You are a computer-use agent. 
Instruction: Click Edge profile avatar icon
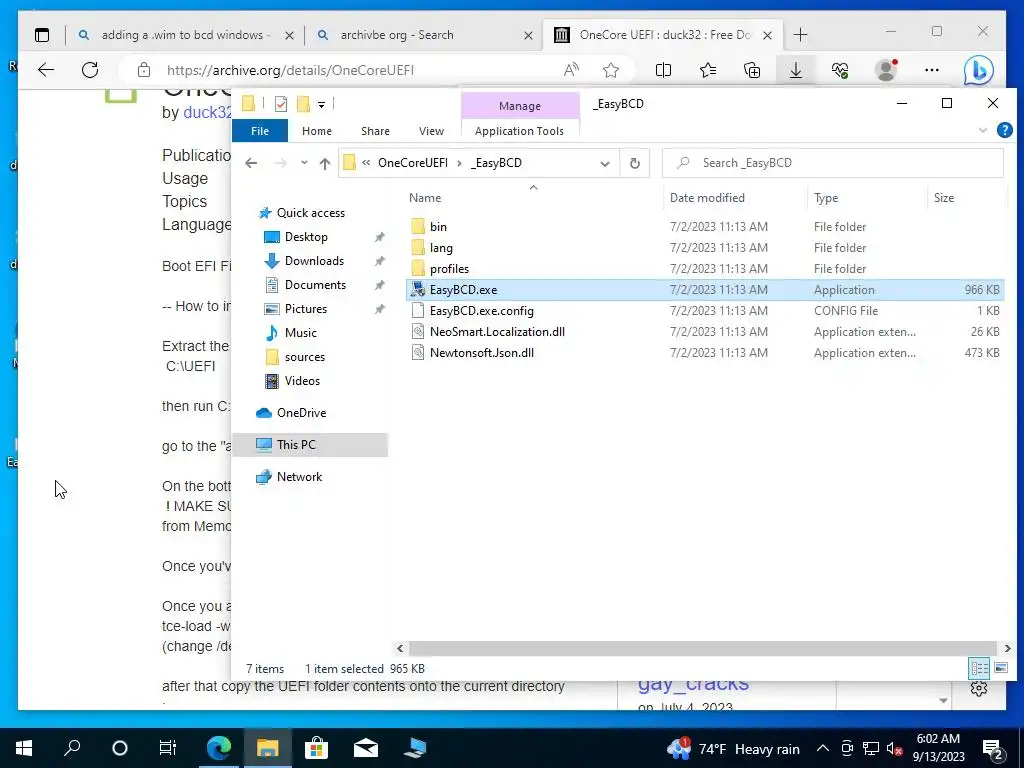pos(886,70)
